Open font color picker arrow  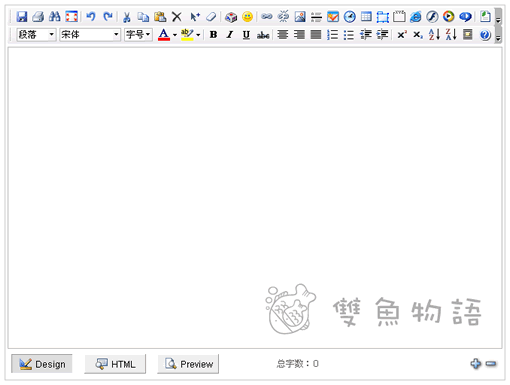[x=175, y=35]
